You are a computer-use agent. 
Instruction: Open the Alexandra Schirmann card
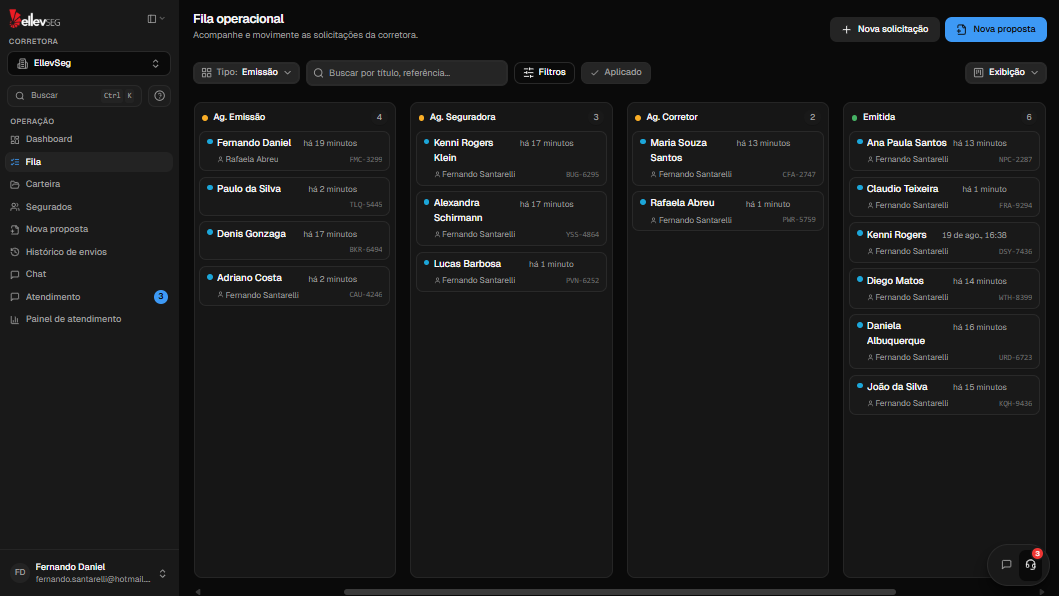(x=511, y=218)
